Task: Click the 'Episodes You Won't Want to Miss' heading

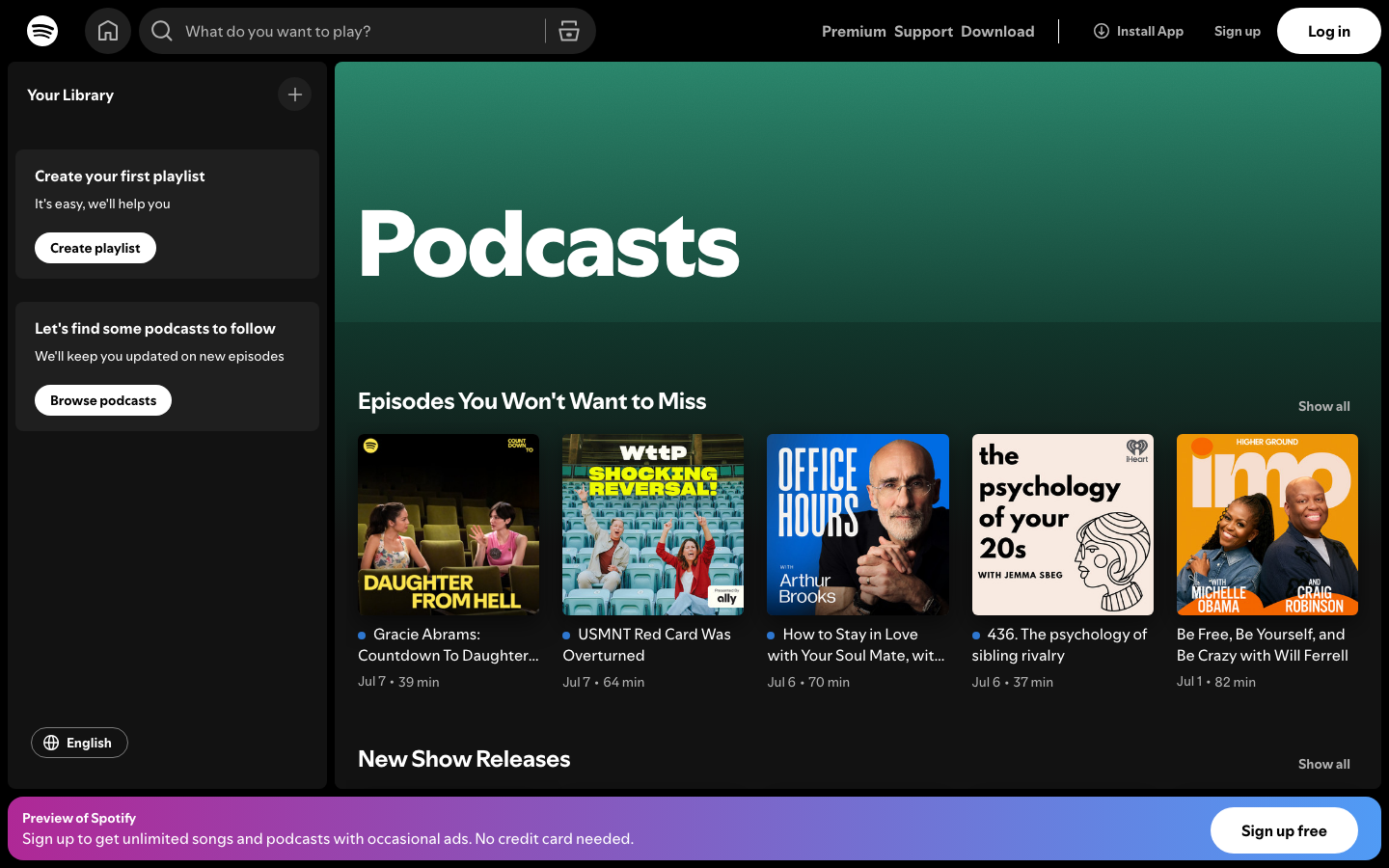Action: [531, 401]
